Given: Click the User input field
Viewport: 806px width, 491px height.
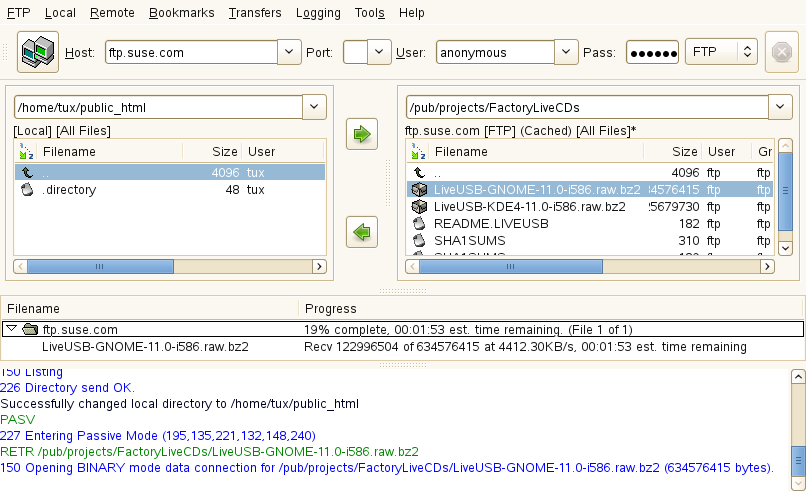Looking at the screenshot, I should [495, 52].
